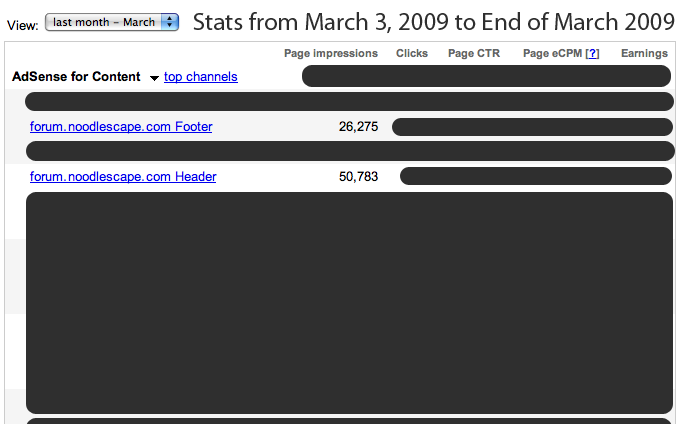
Task: Click the 50,783 impressions value
Action: (359, 177)
